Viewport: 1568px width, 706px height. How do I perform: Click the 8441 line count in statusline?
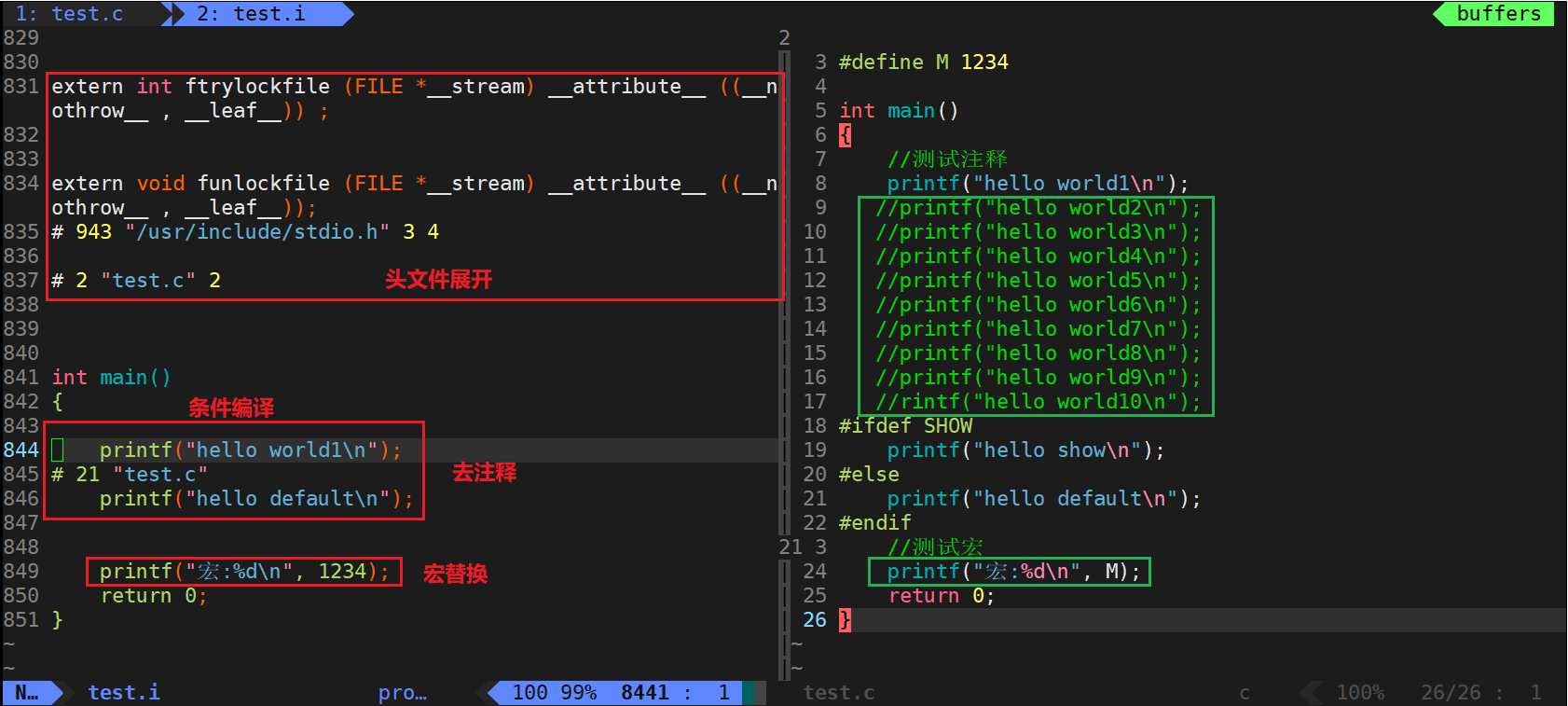[x=645, y=693]
